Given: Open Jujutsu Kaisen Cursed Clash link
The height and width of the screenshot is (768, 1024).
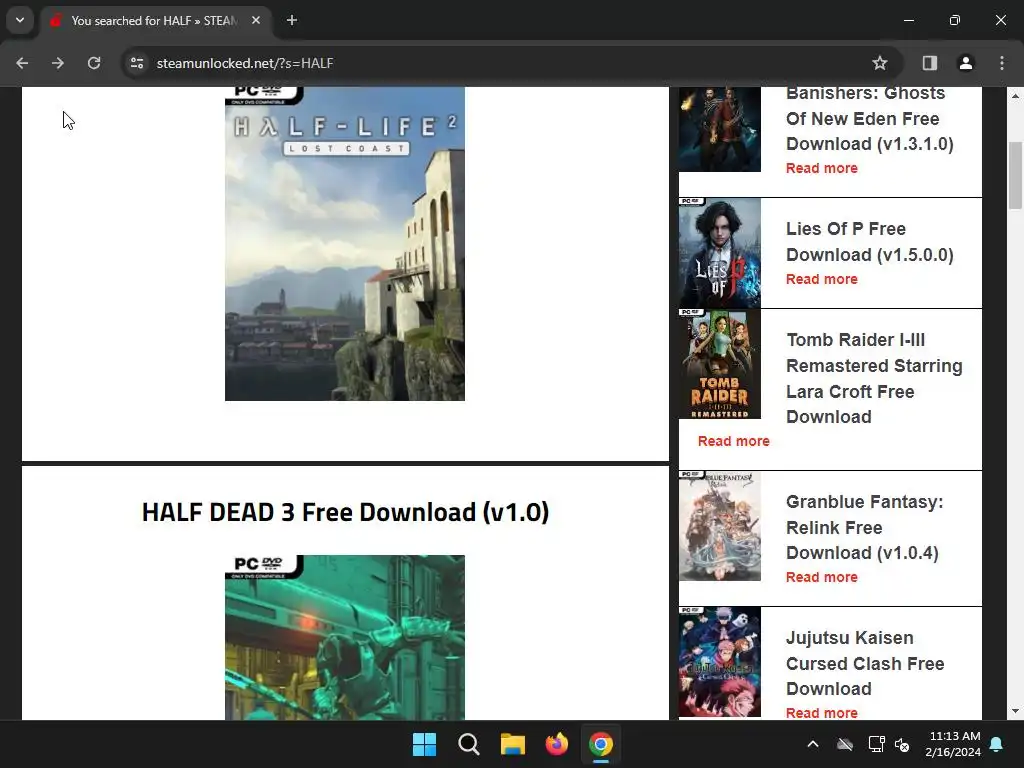Looking at the screenshot, I should click(865, 663).
